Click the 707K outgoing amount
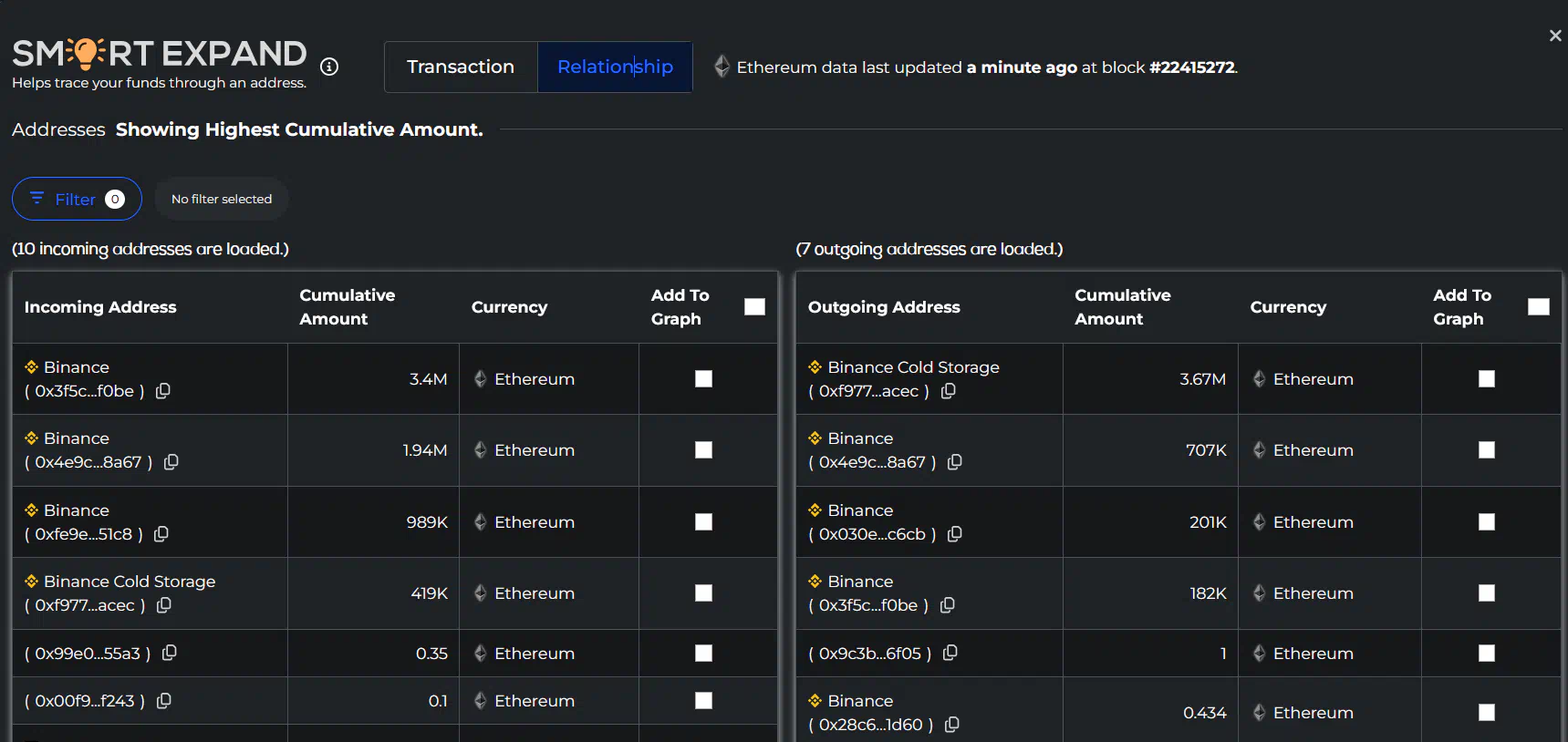1568x742 pixels. click(1206, 449)
